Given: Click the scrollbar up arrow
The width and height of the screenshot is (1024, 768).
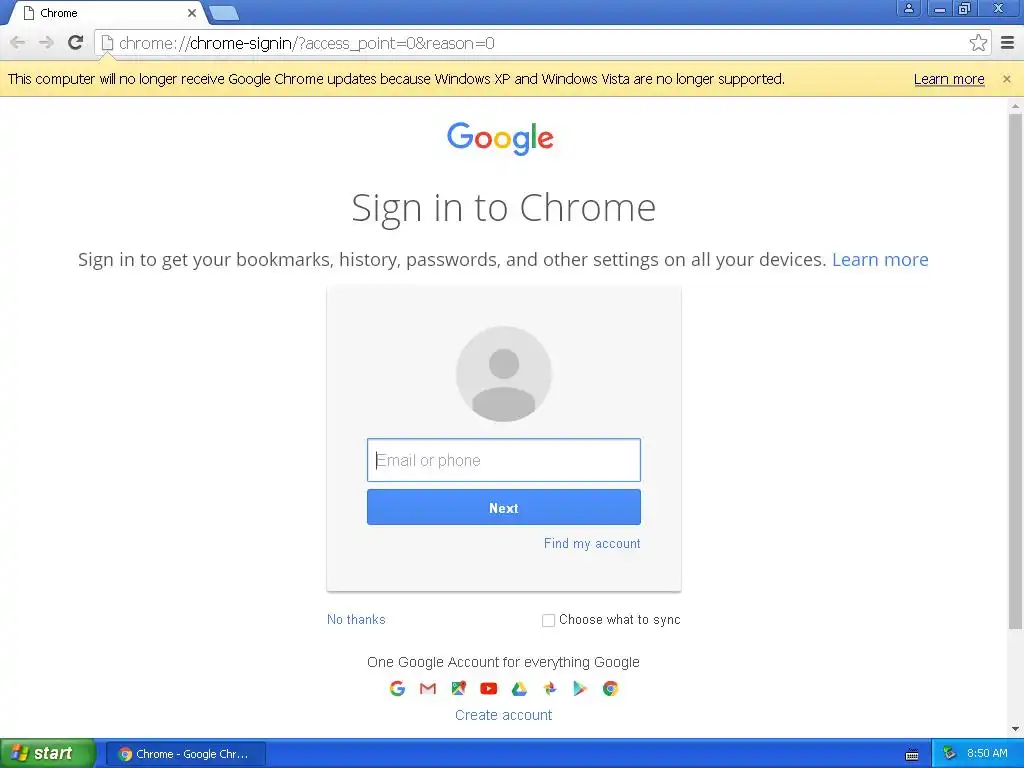Looking at the screenshot, I should pyautogui.click(x=1016, y=105).
